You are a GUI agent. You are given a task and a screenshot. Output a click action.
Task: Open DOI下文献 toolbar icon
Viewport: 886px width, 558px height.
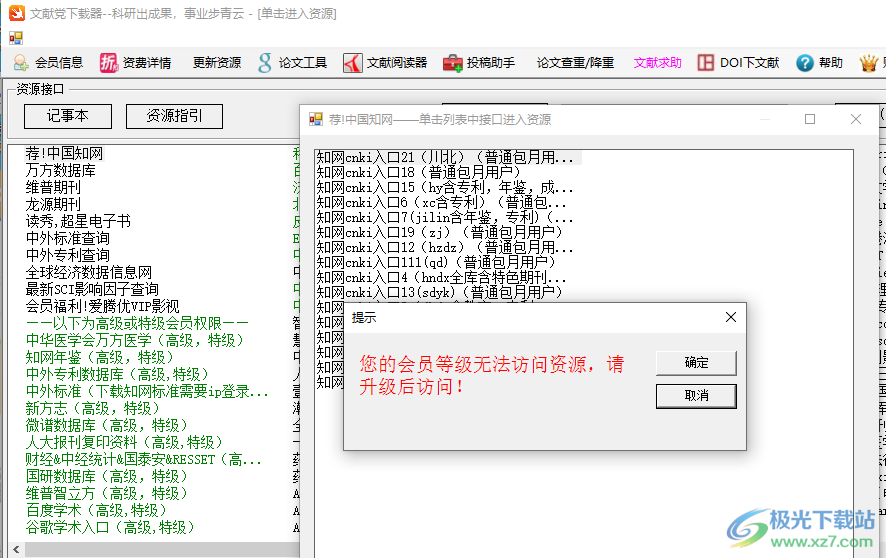(x=706, y=63)
